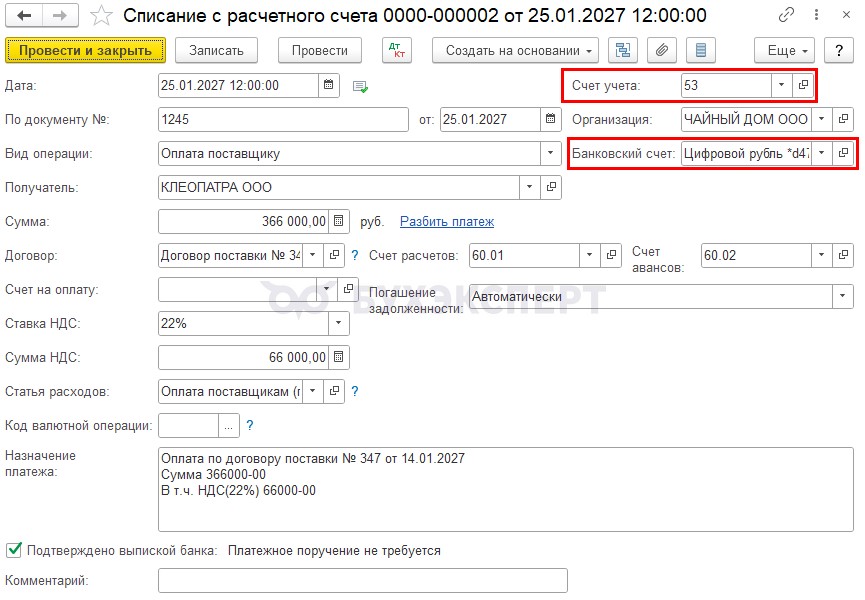Viewport: 865px width, 600px height.
Task: Expand Договор dropdown arrow
Action: [313, 255]
